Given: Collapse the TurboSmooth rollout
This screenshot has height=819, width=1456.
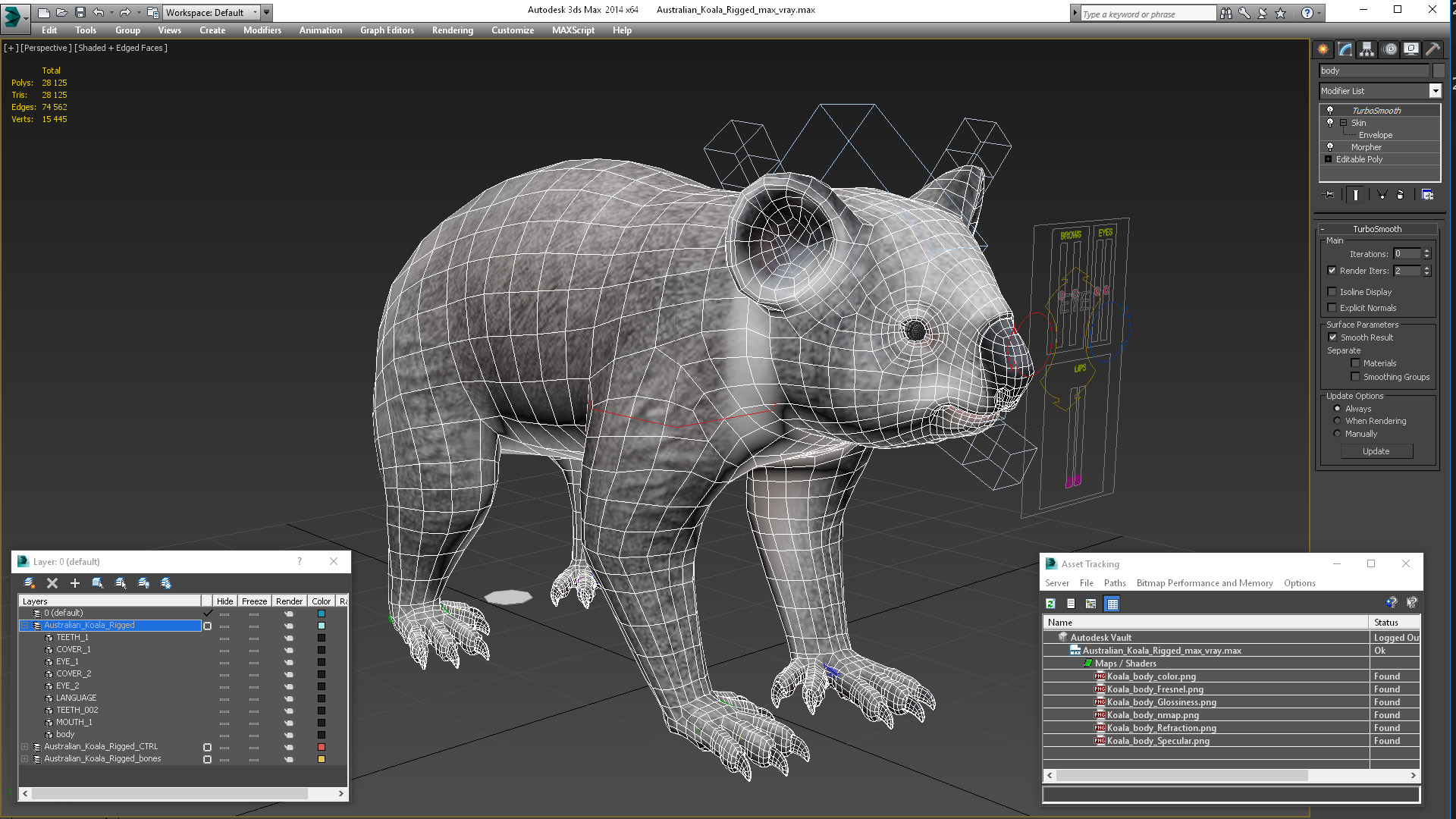Looking at the screenshot, I should (1322, 229).
